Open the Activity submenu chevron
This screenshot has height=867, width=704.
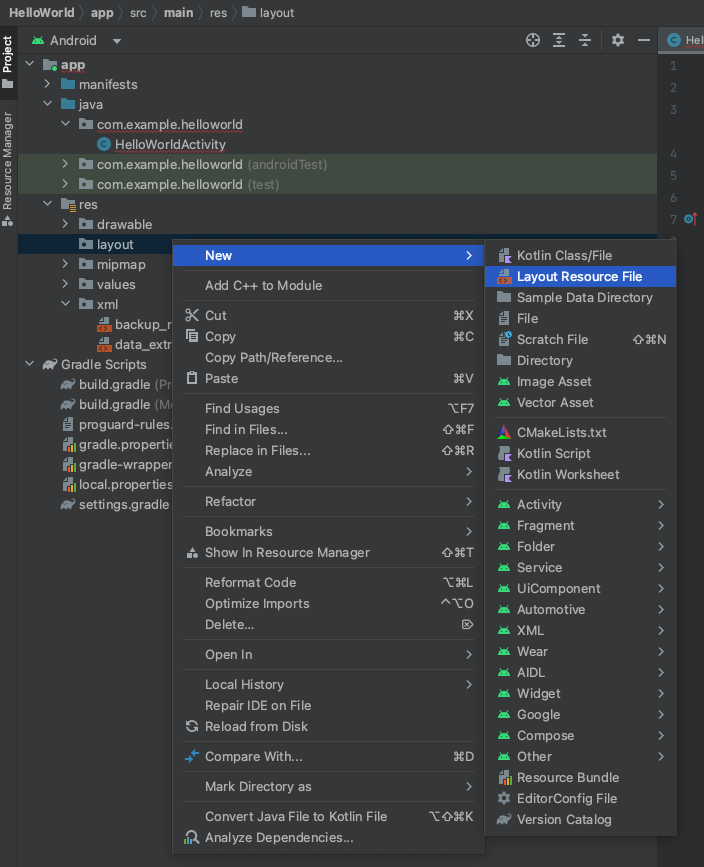(662, 504)
